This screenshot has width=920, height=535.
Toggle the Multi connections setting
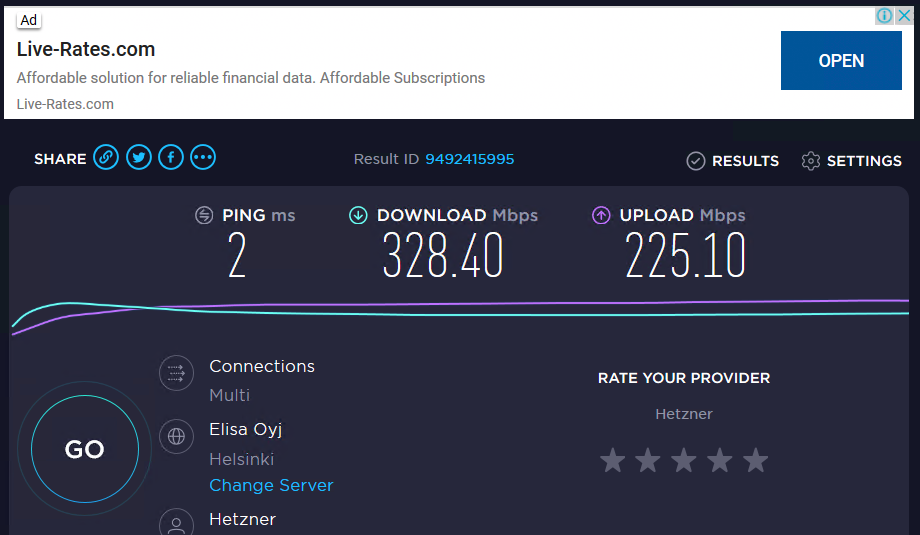[x=229, y=395]
